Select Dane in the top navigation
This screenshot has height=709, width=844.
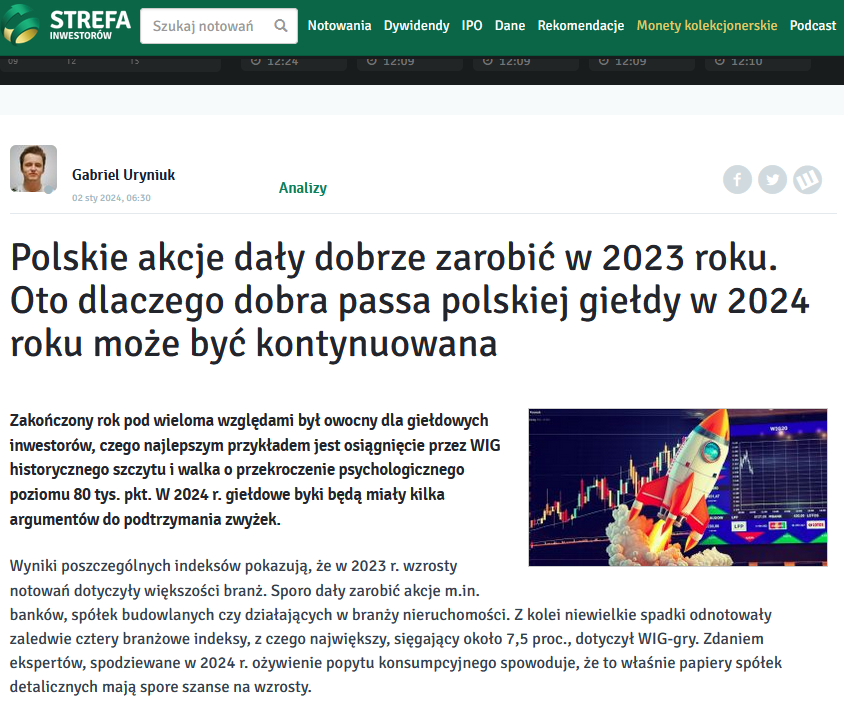click(x=510, y=26)
